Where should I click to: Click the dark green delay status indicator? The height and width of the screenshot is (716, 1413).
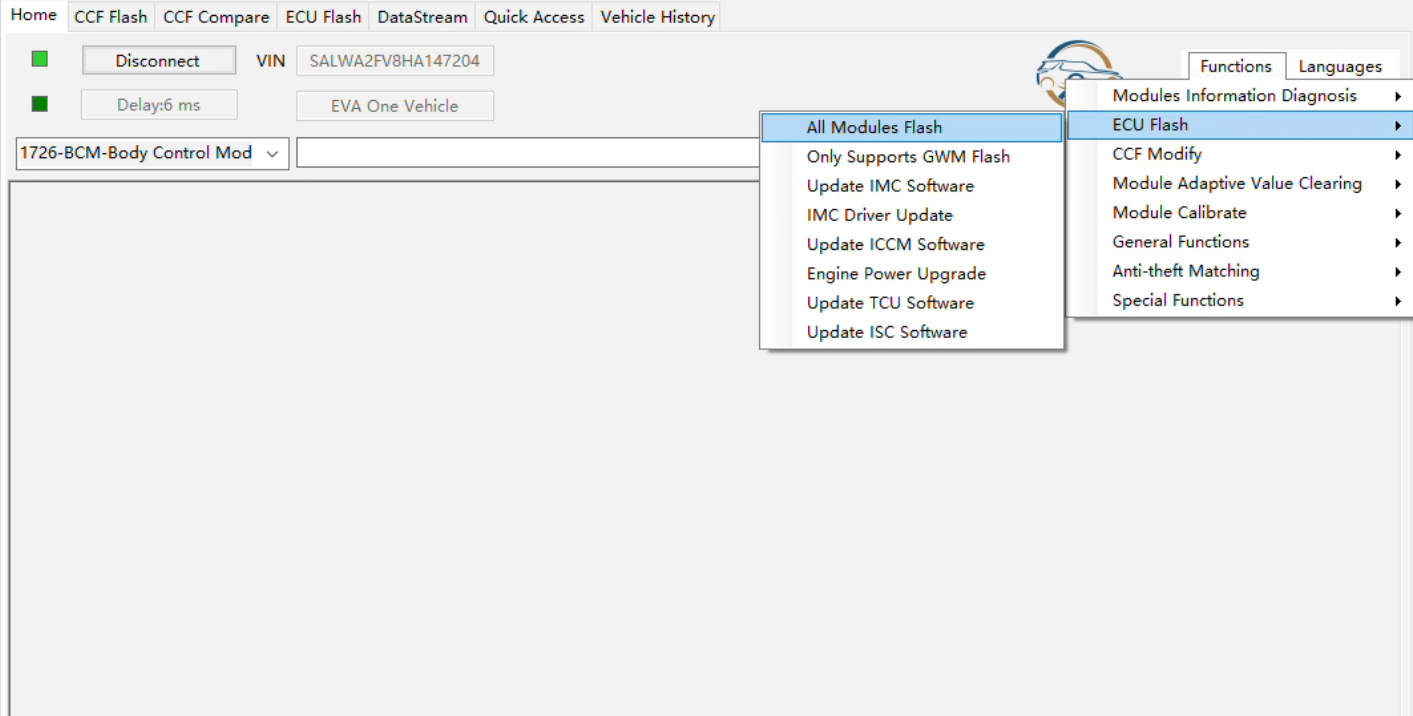pyautogui.click(x=40, y=104)
